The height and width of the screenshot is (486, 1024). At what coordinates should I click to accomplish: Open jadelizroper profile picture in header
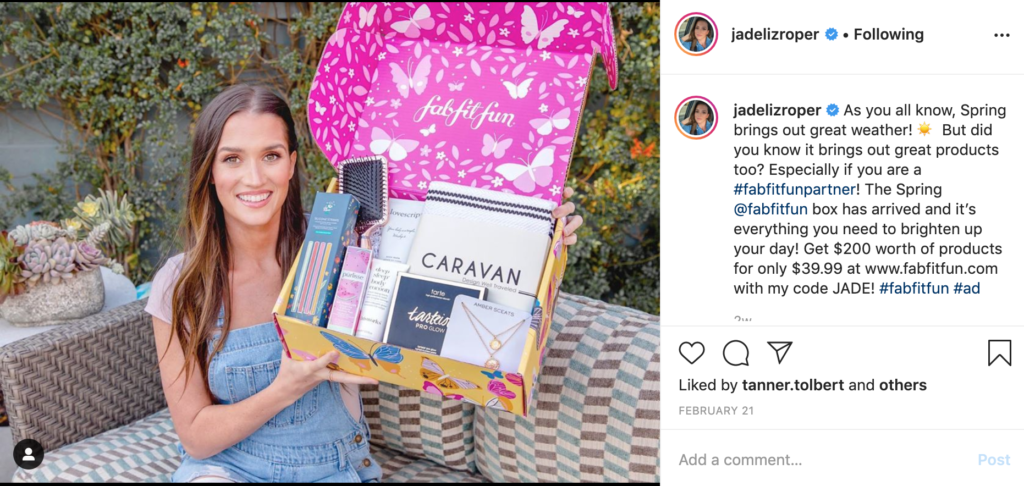point(696,34)
